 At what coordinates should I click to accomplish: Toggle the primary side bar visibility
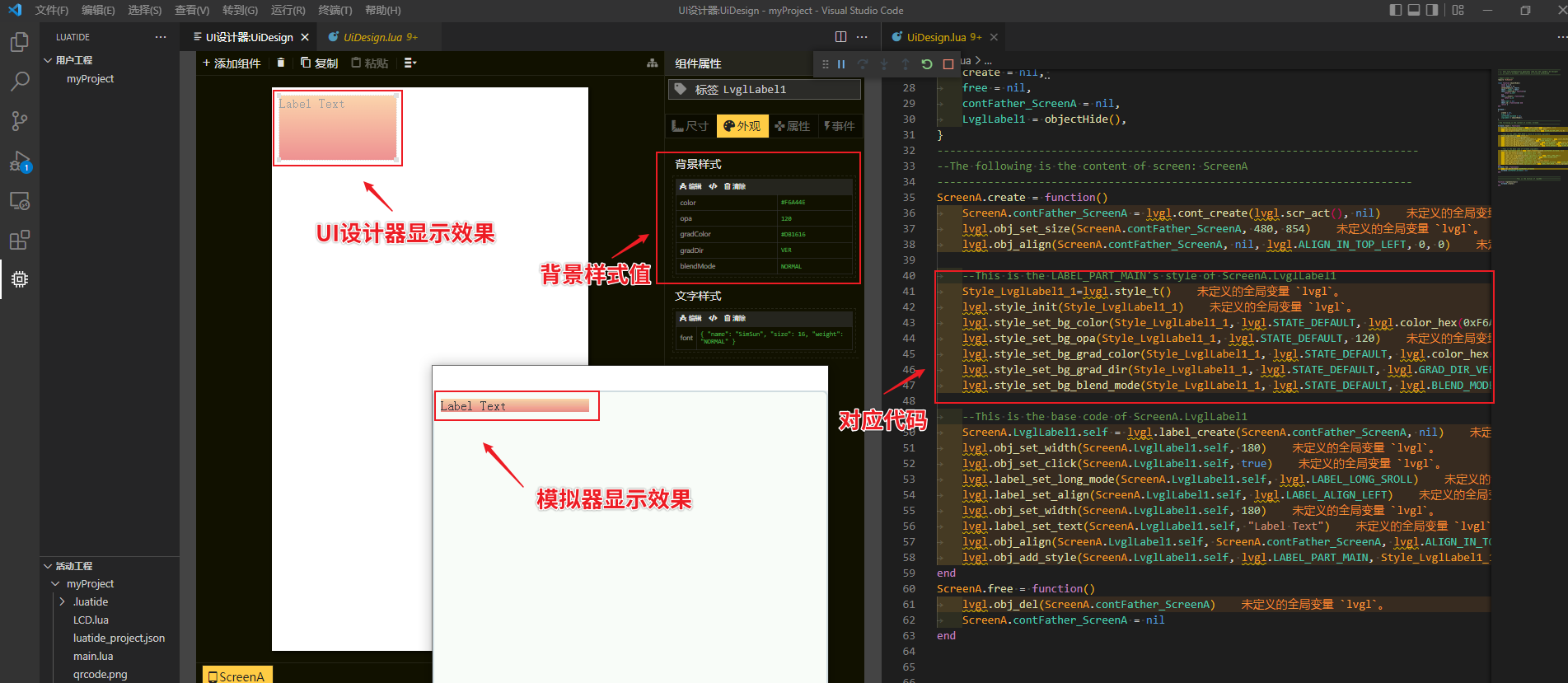click(x=1396, y=10)
